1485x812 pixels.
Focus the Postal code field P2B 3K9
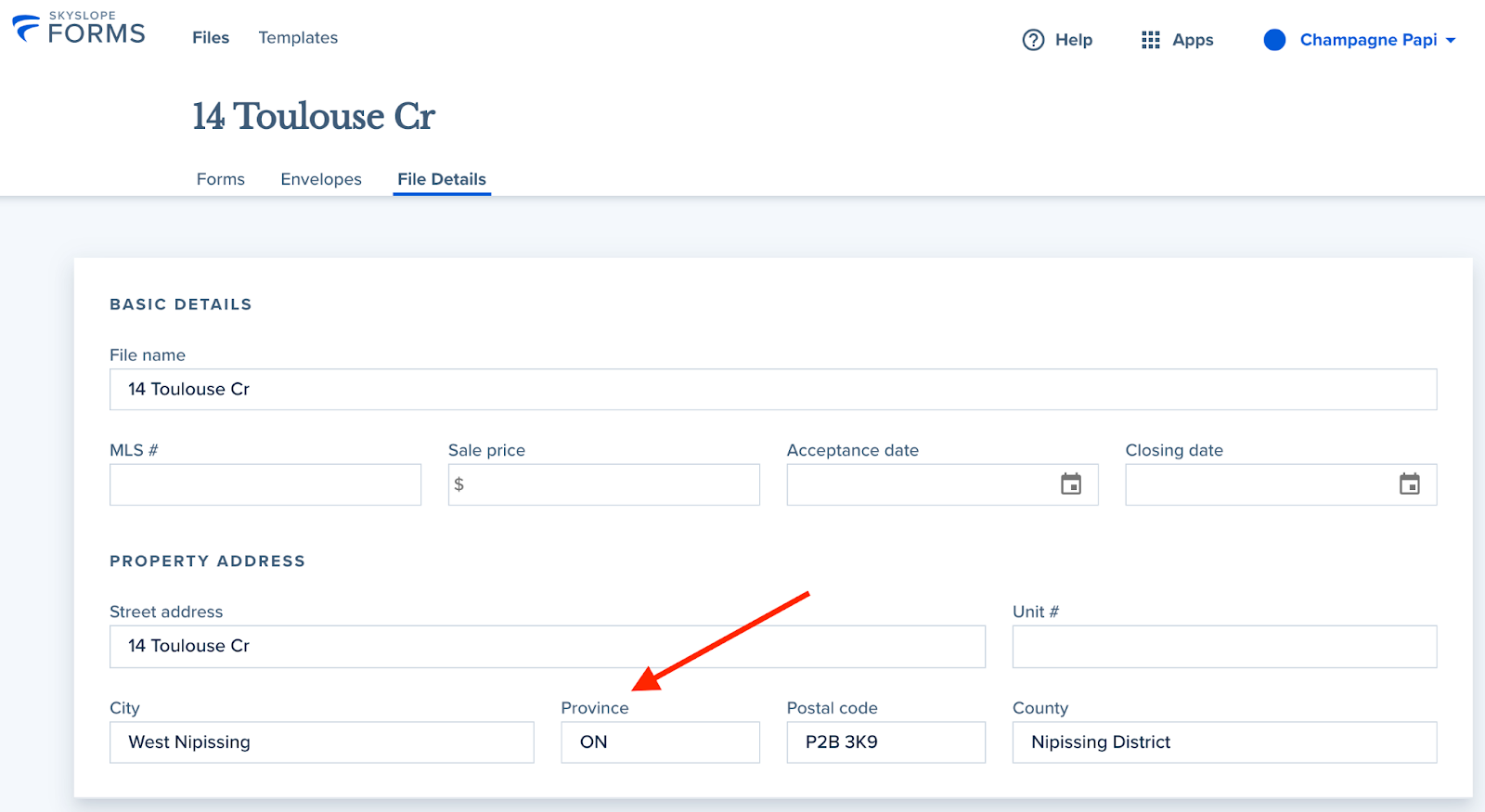886,742
